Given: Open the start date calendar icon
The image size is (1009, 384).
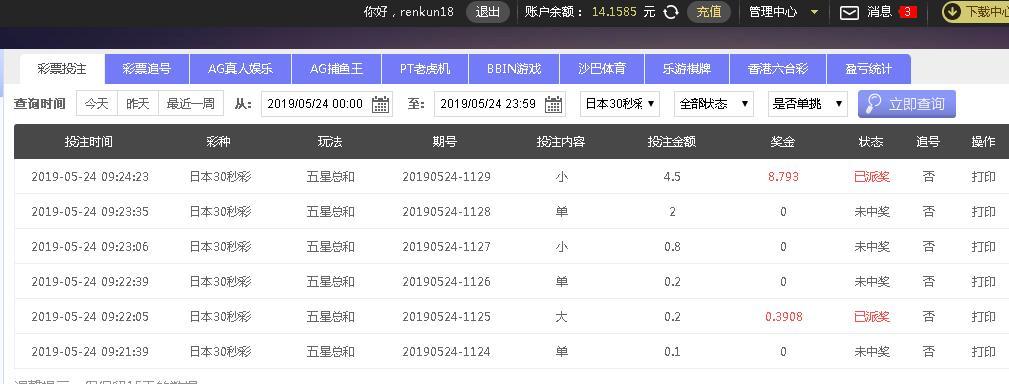Looking at the screenshot, I should [x=381, y=104].
